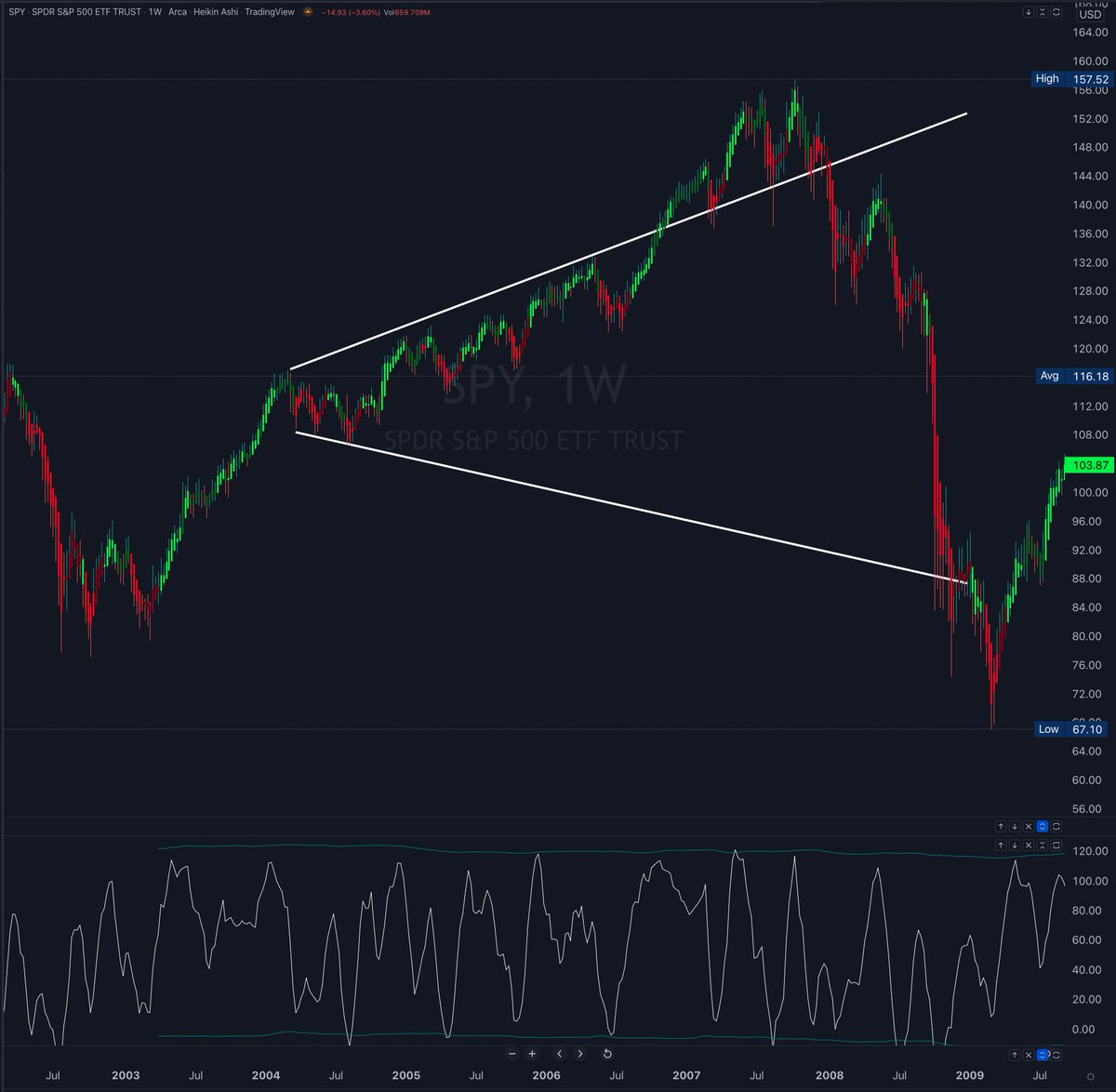Click the 2003 label on time axis

pyautogui.click(x=126, y=1075)
